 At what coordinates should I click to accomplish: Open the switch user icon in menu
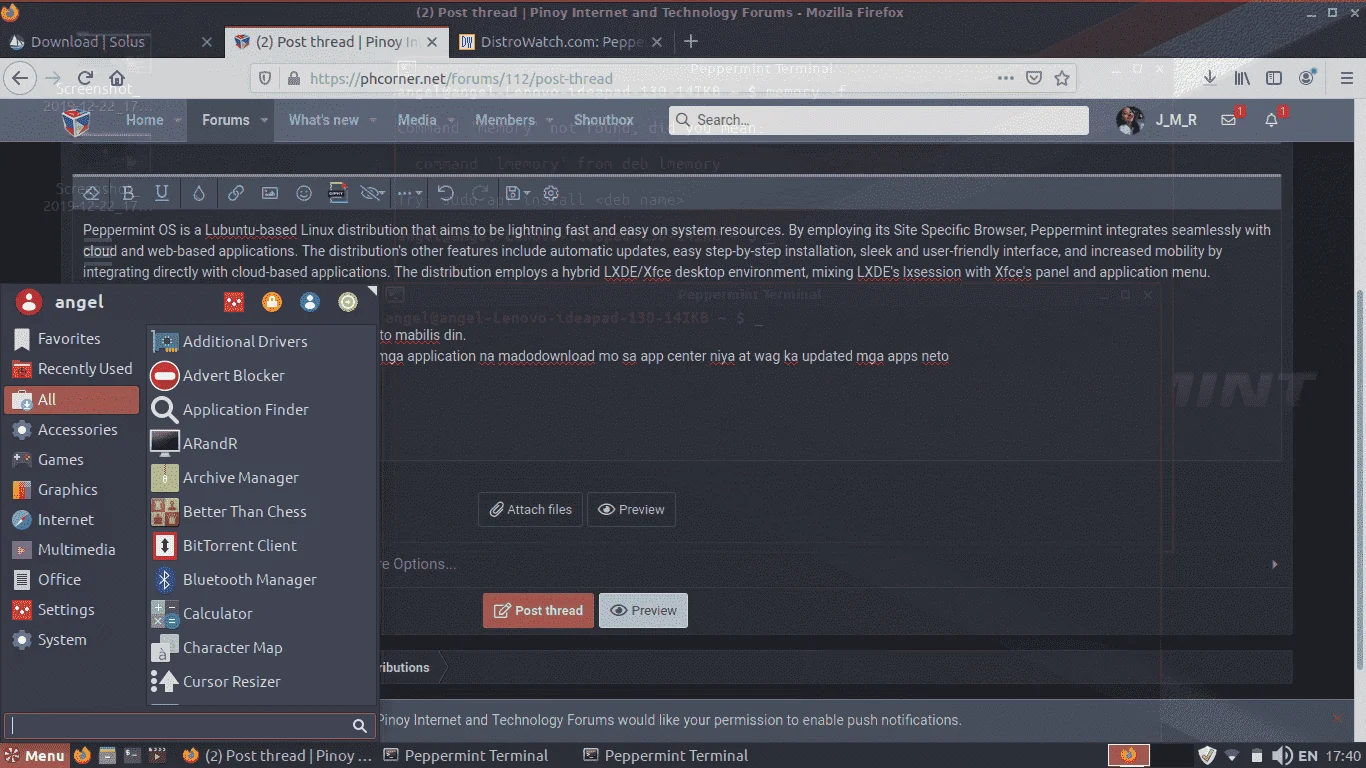tap(310, 301)
